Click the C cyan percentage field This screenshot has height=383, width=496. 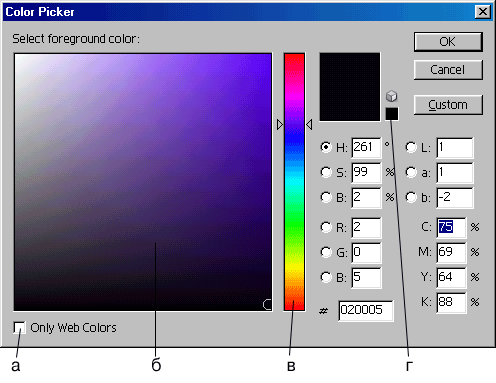tap(451, 227)
